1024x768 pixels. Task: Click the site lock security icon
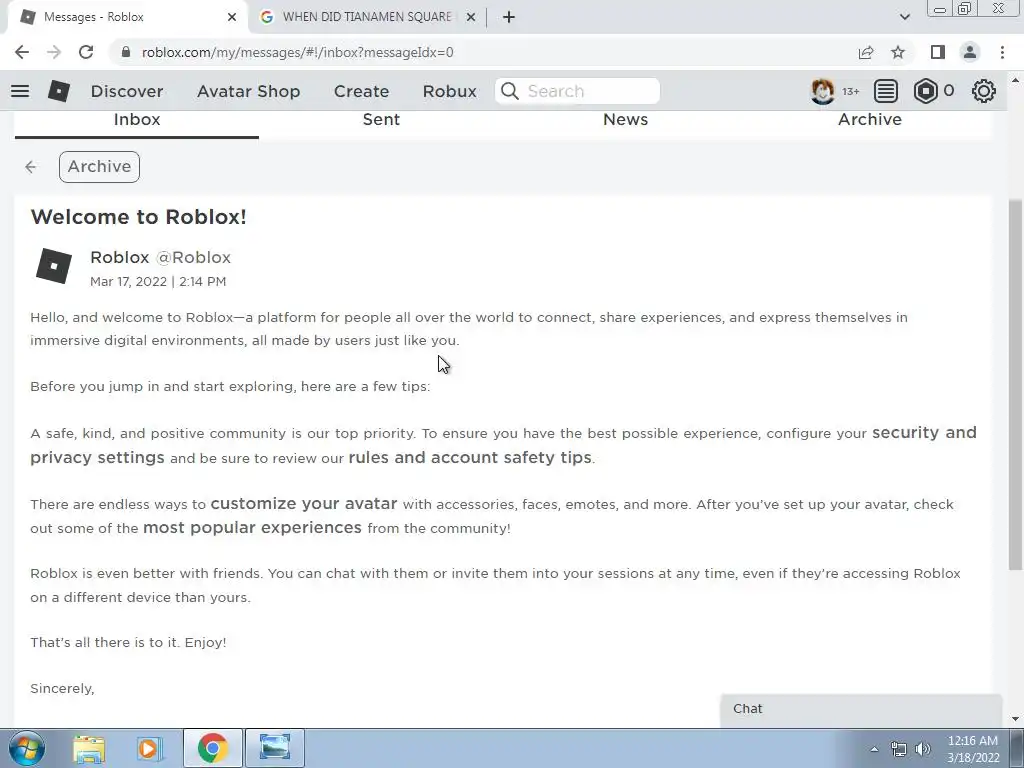(x=126, y=52)
